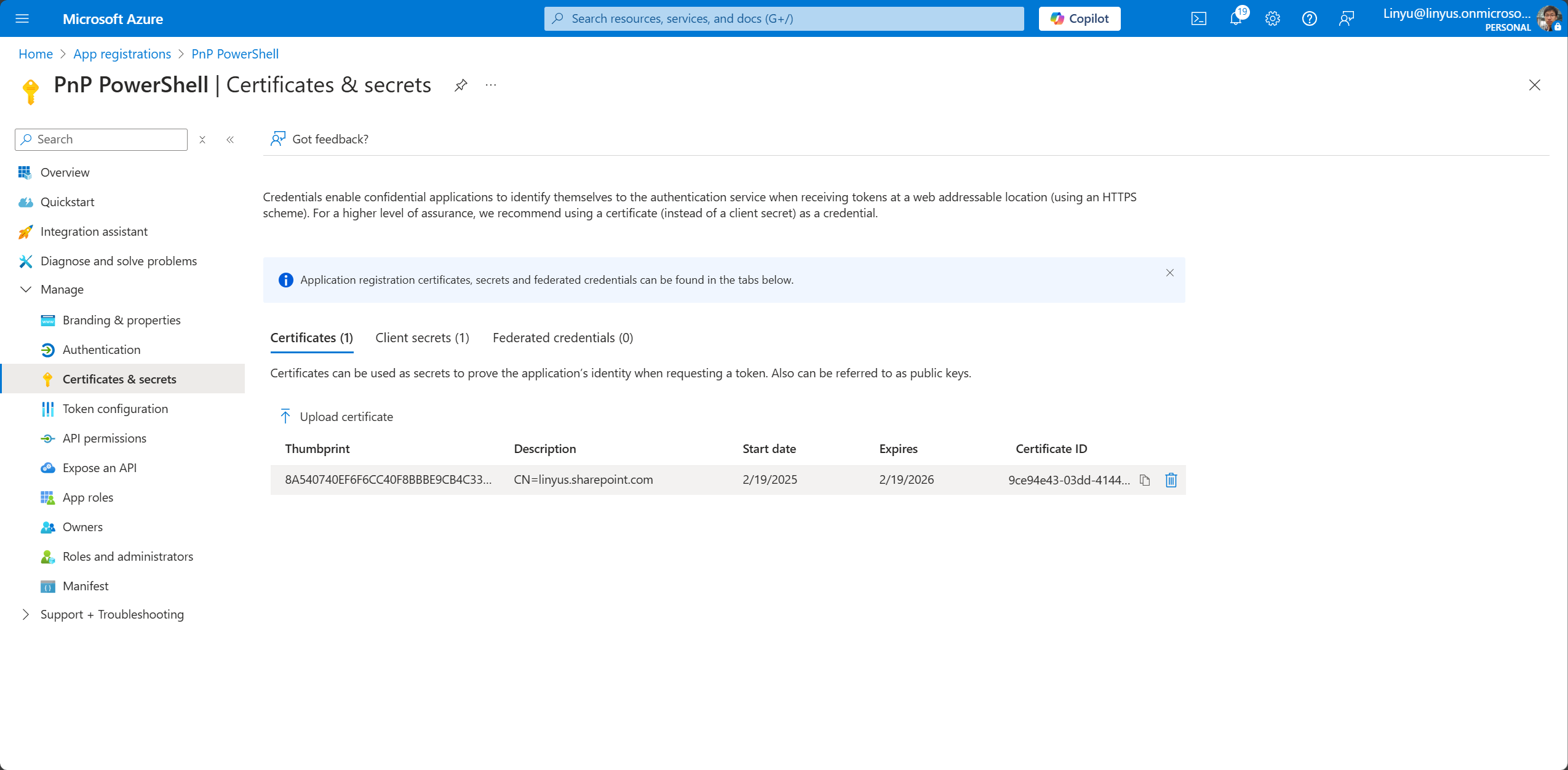Open the feedback icon in the top bar

tap(1347, 18)
